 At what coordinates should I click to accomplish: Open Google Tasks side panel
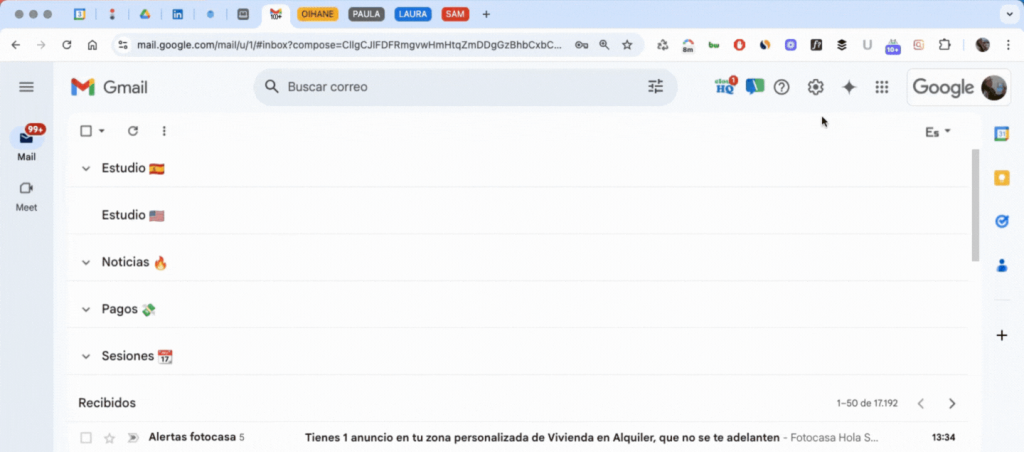(x=1001, y=221)
